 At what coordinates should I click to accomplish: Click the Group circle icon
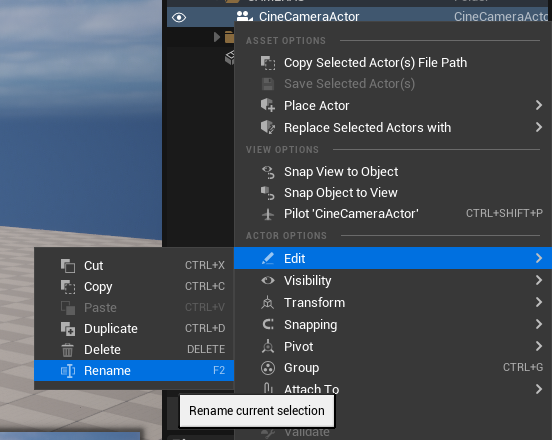[x=268, y=369]
